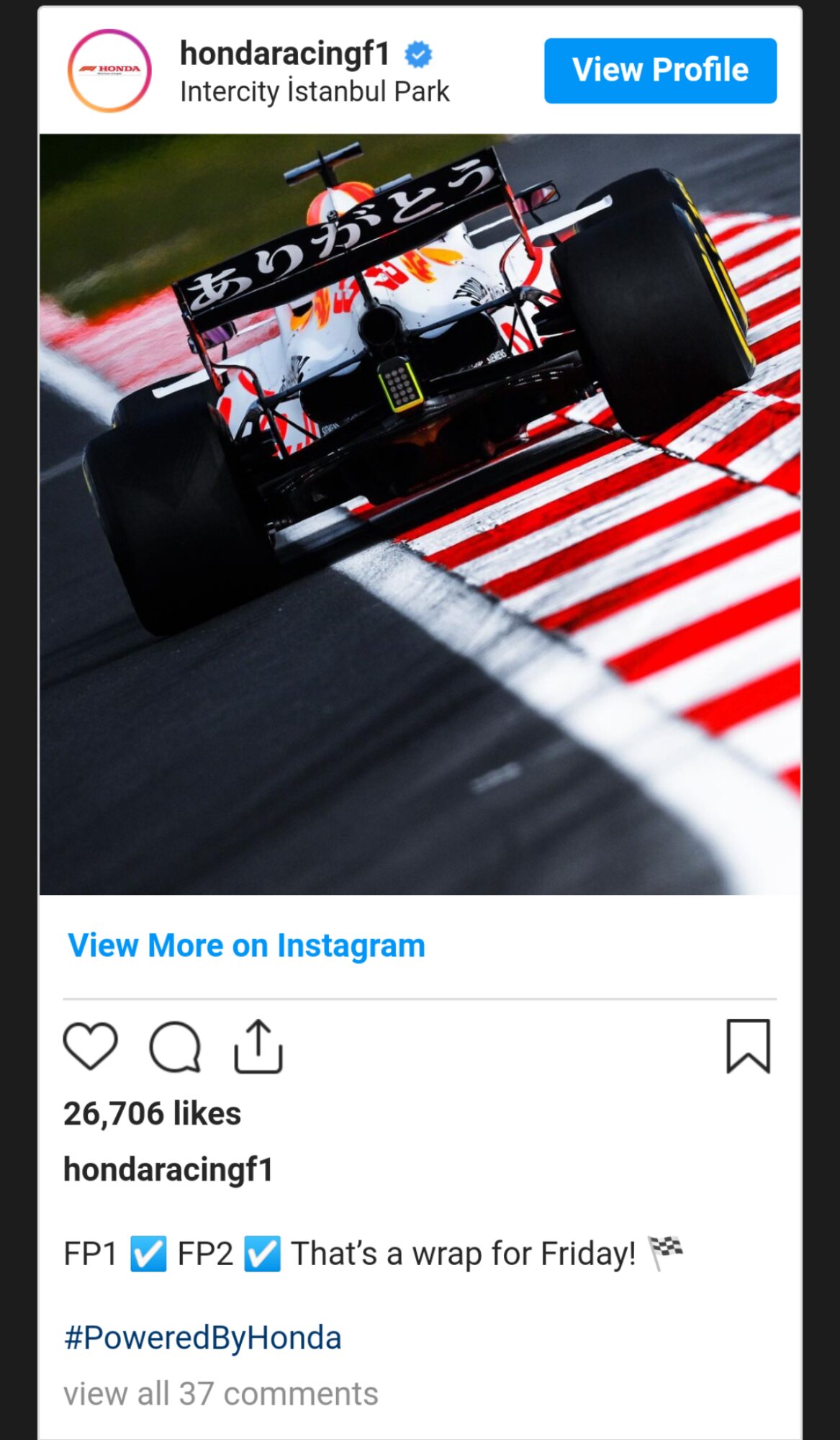Click the 26,706 likes count
Viewport: 840px width, 1440px height.
tap(152, 1114)
